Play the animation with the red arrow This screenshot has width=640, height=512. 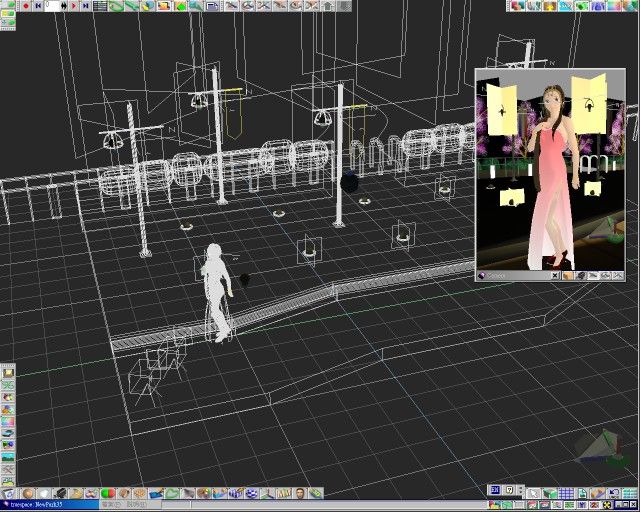pos(73,6)
